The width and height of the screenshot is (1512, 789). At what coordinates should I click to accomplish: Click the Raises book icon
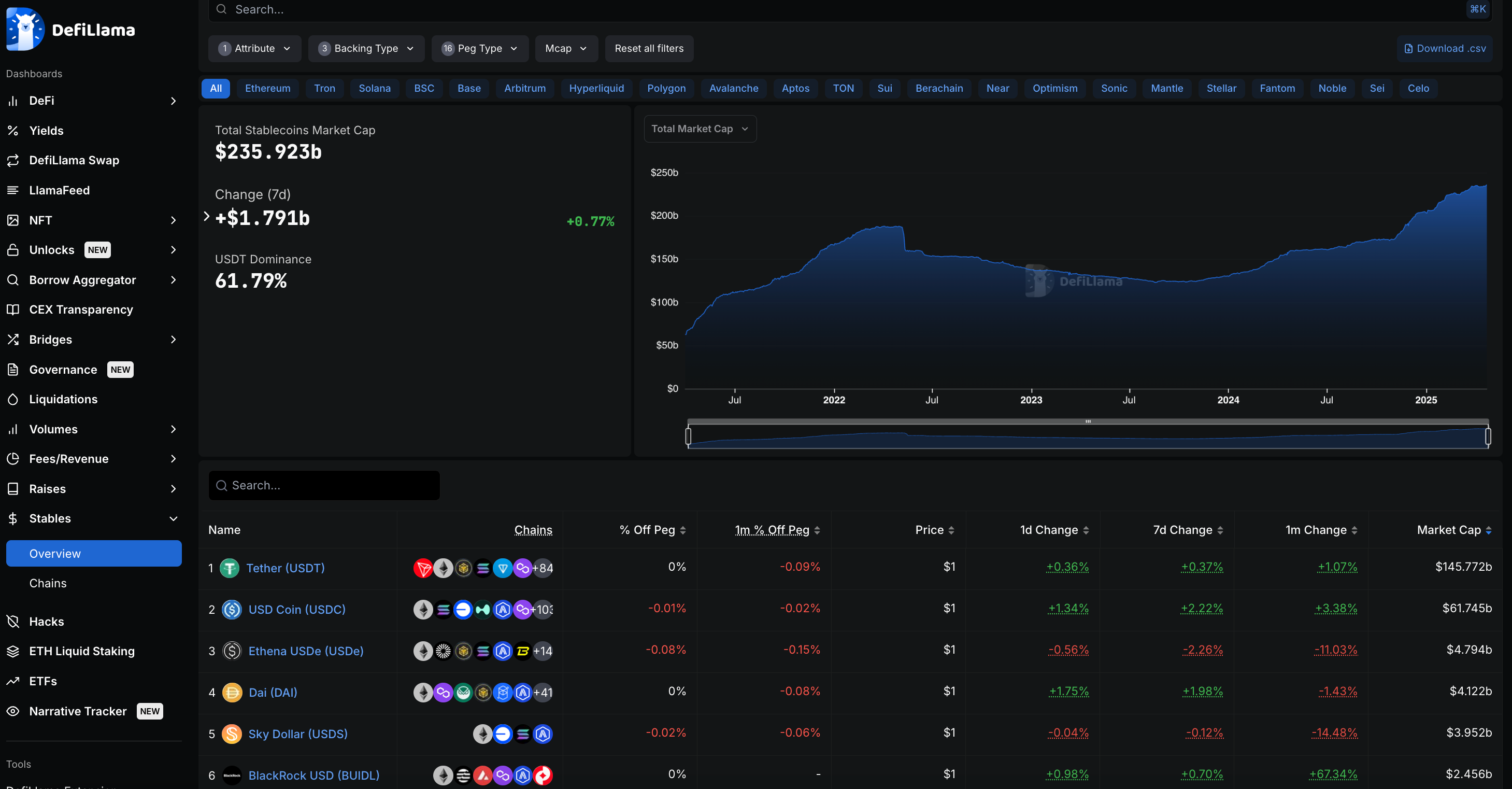pos(13,488)
